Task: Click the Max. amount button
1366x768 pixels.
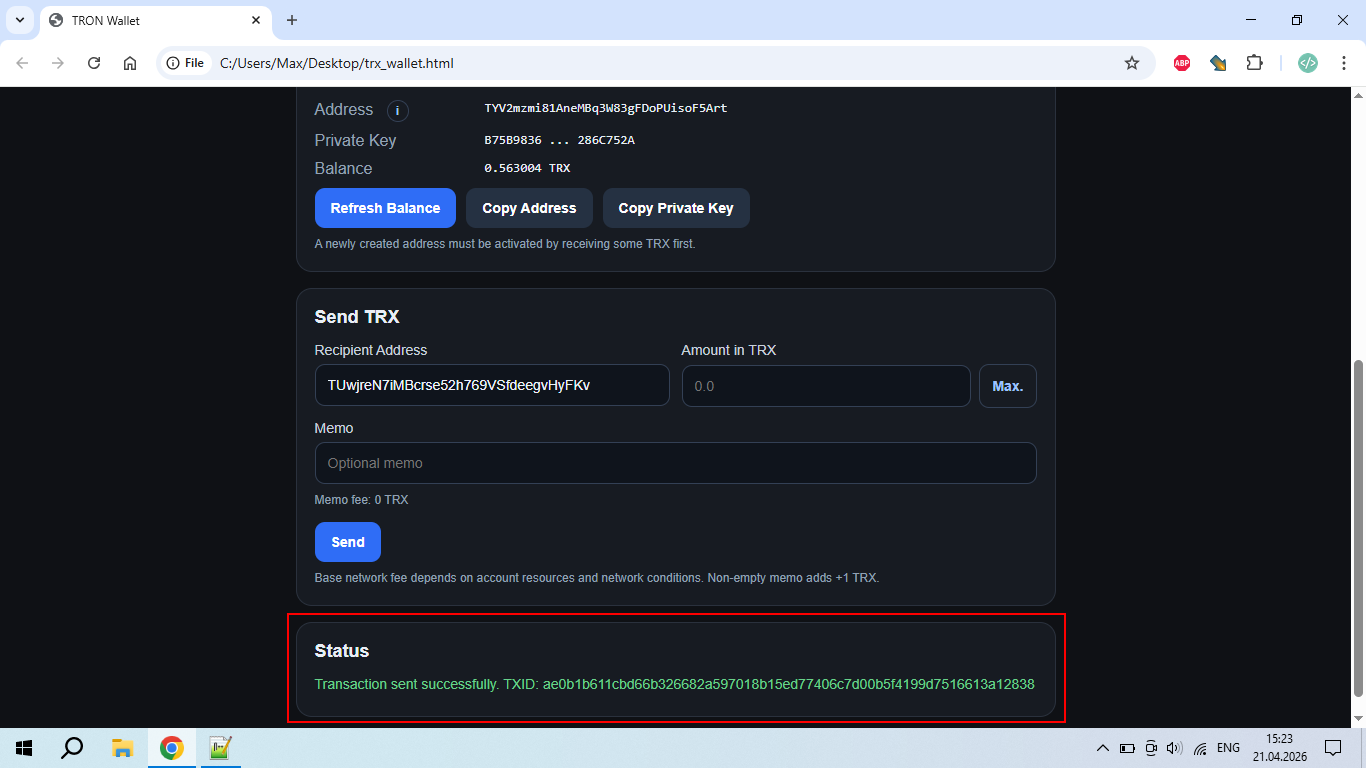Action: [1008, 386]
